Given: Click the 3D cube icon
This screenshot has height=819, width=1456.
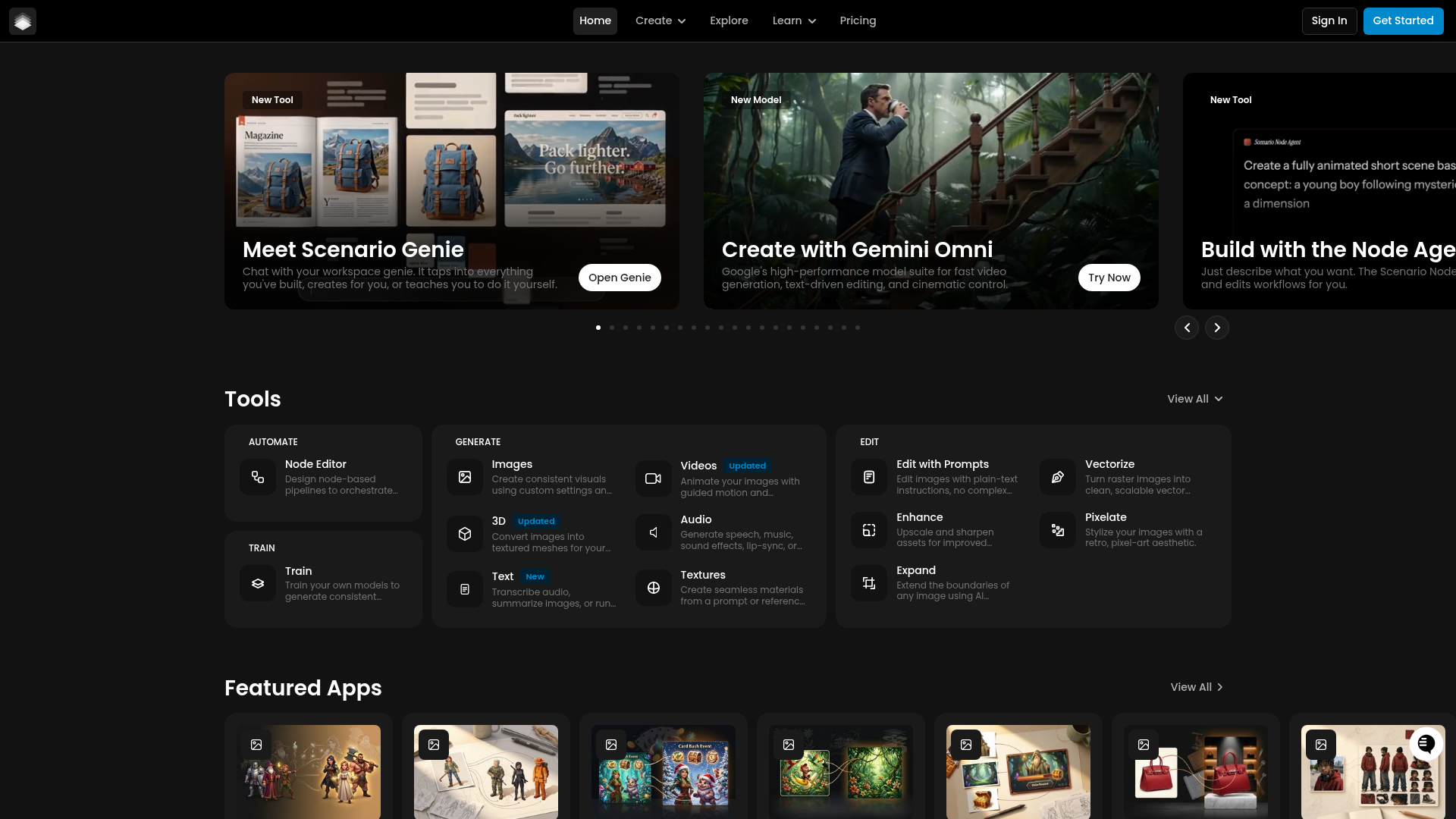Looking at the screenshot, I should click(465, 534).
